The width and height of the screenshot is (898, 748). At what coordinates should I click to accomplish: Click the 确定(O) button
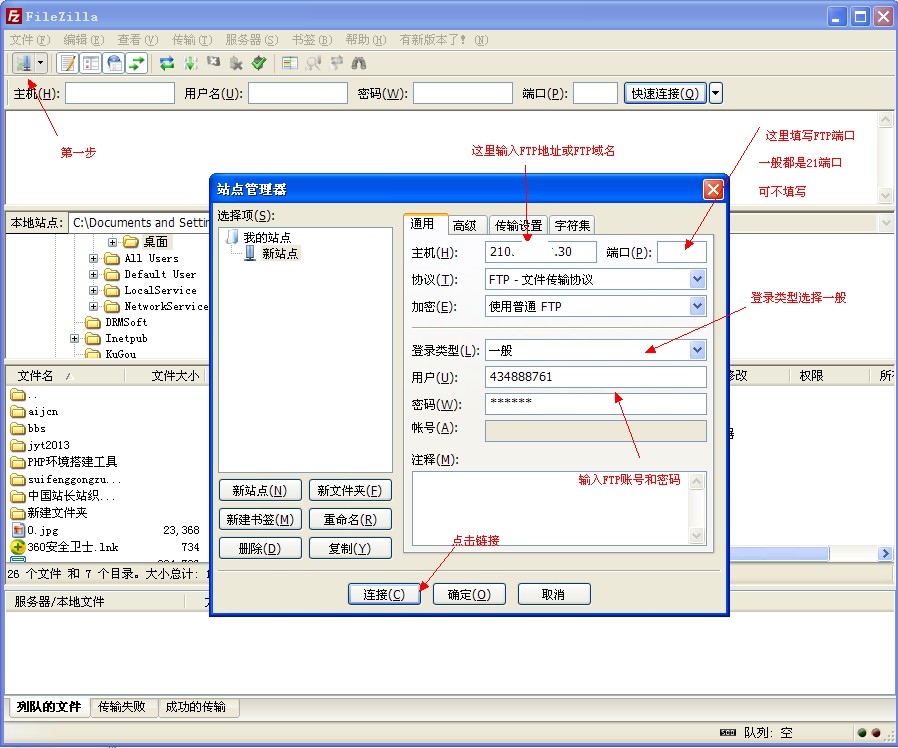click(469, 595)
